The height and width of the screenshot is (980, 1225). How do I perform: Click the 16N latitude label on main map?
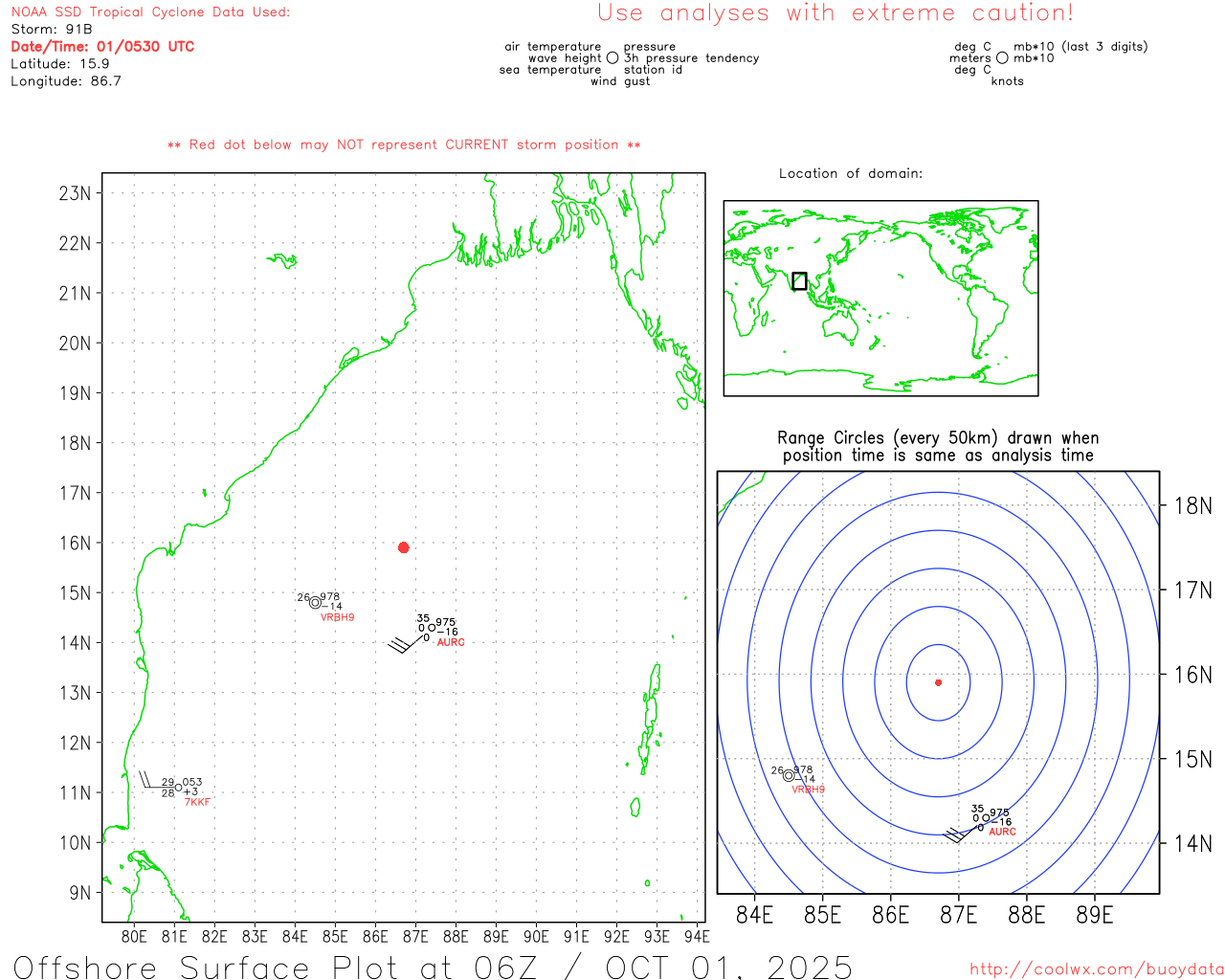pos(76,544)
